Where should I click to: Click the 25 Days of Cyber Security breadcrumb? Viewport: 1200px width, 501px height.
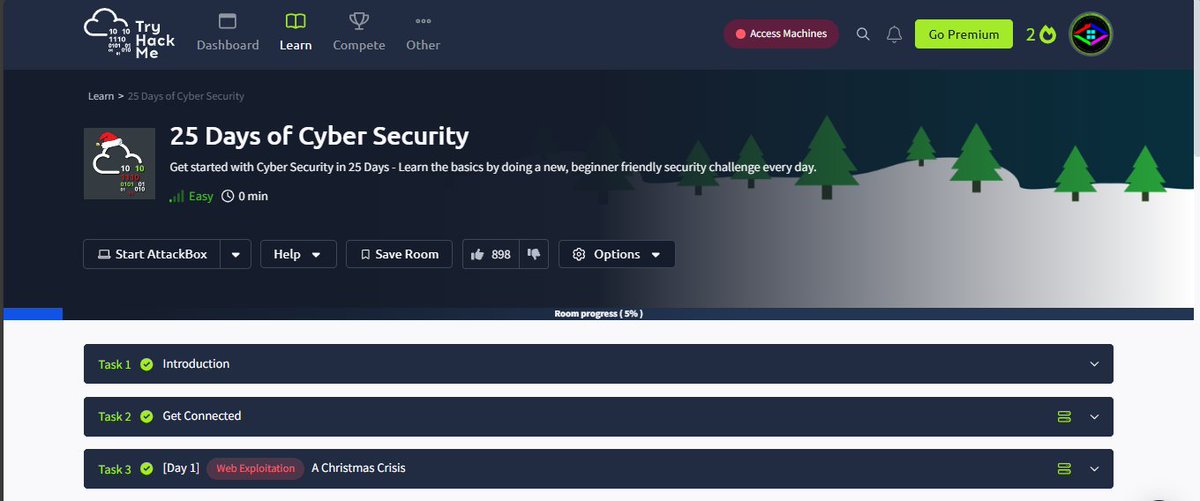(186, 96)
